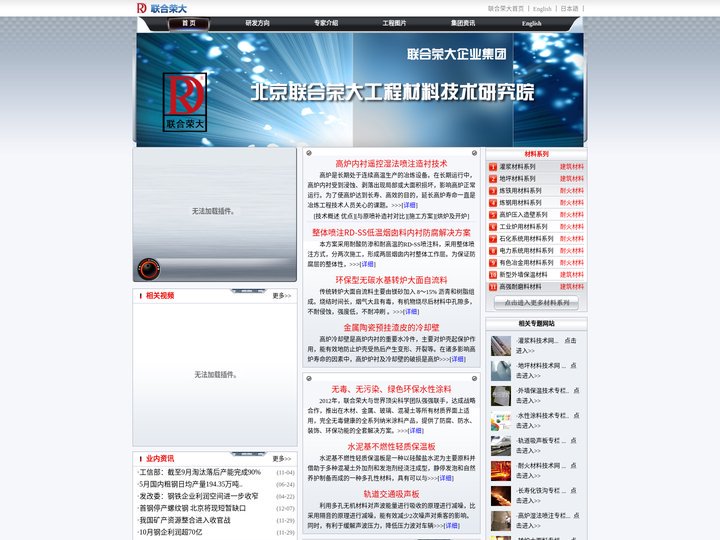Click the round black player button in the media panel
The image size is (720, 540).
click(149, 269)
